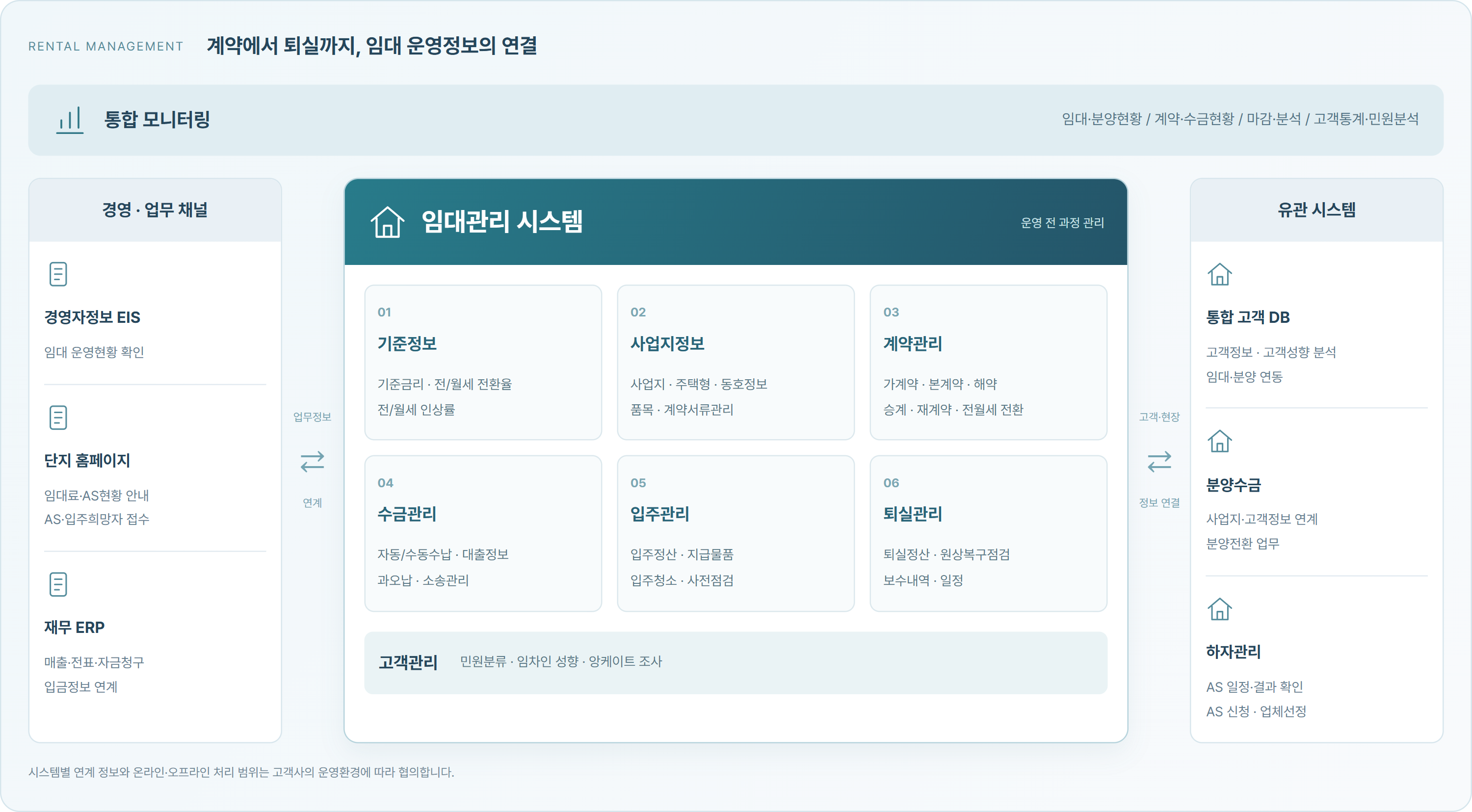Viewport: 1472px width, 812px height.
Task: Click 승계 · 재계약 · 전월세 전환 text
Action: click(953, 410)
